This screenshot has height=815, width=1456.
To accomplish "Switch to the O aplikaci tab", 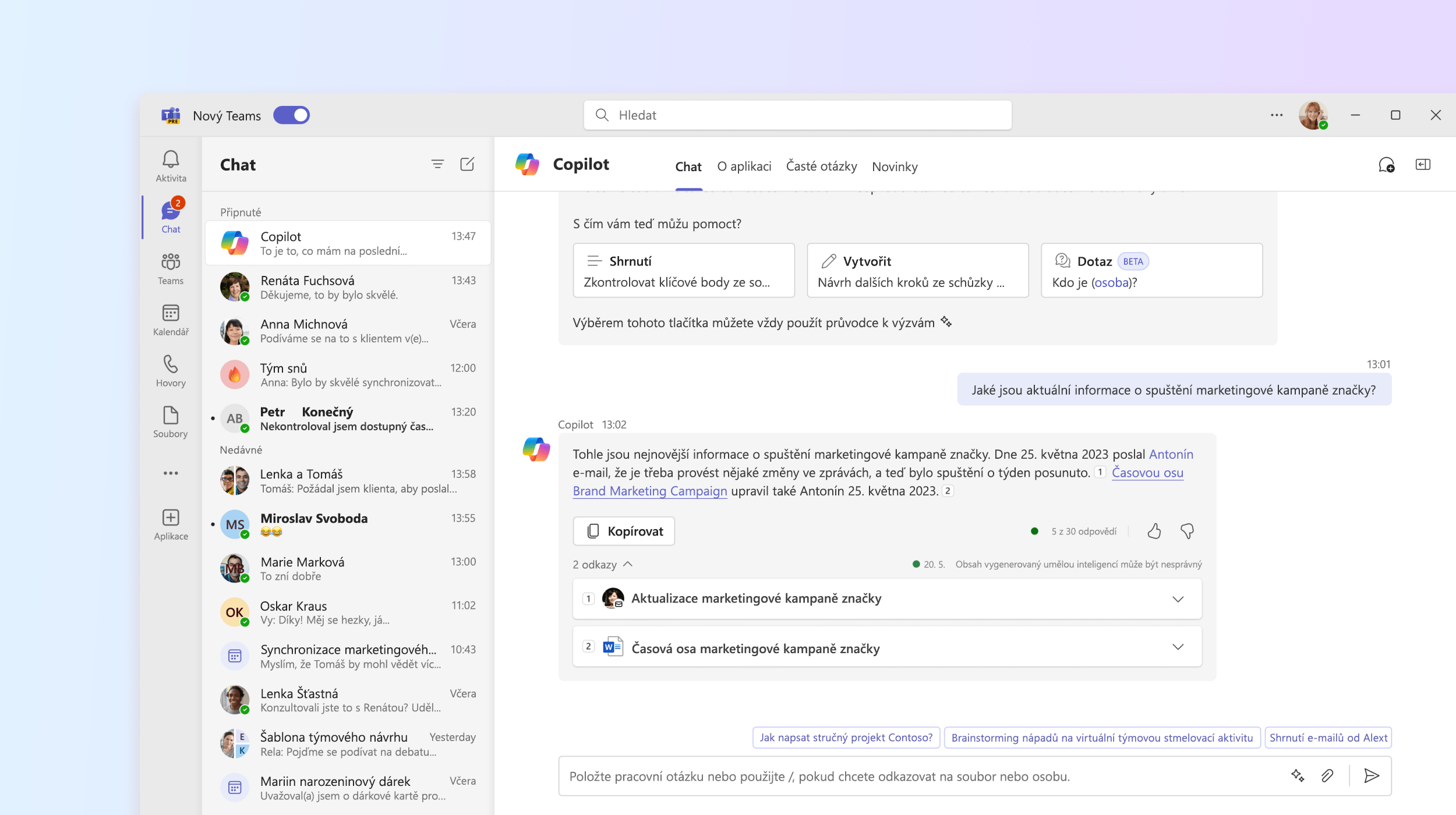I will pos(744,166).
